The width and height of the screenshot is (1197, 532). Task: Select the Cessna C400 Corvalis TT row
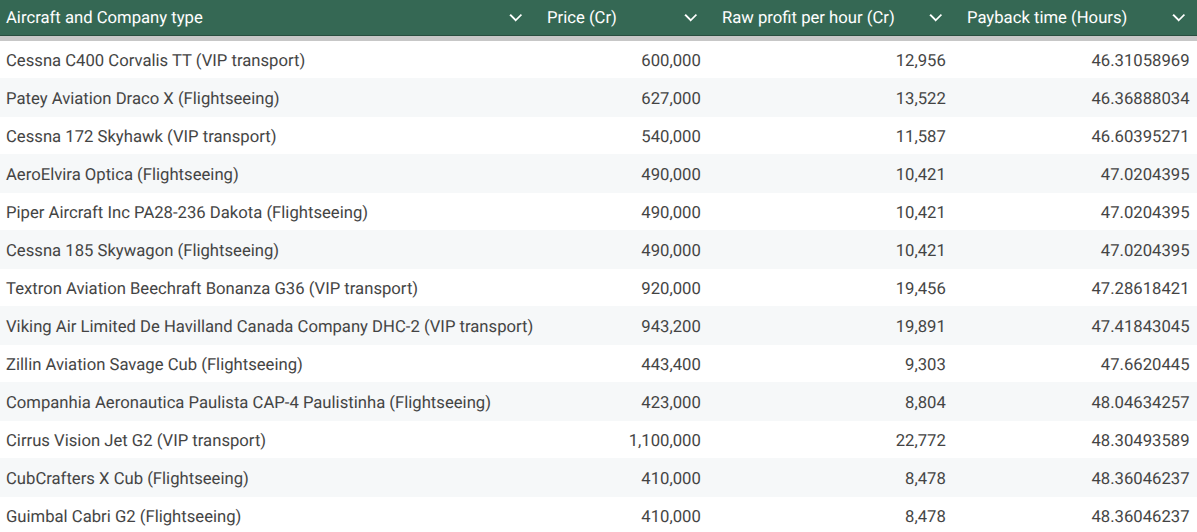pyautogui.click(x=155, y=60)
